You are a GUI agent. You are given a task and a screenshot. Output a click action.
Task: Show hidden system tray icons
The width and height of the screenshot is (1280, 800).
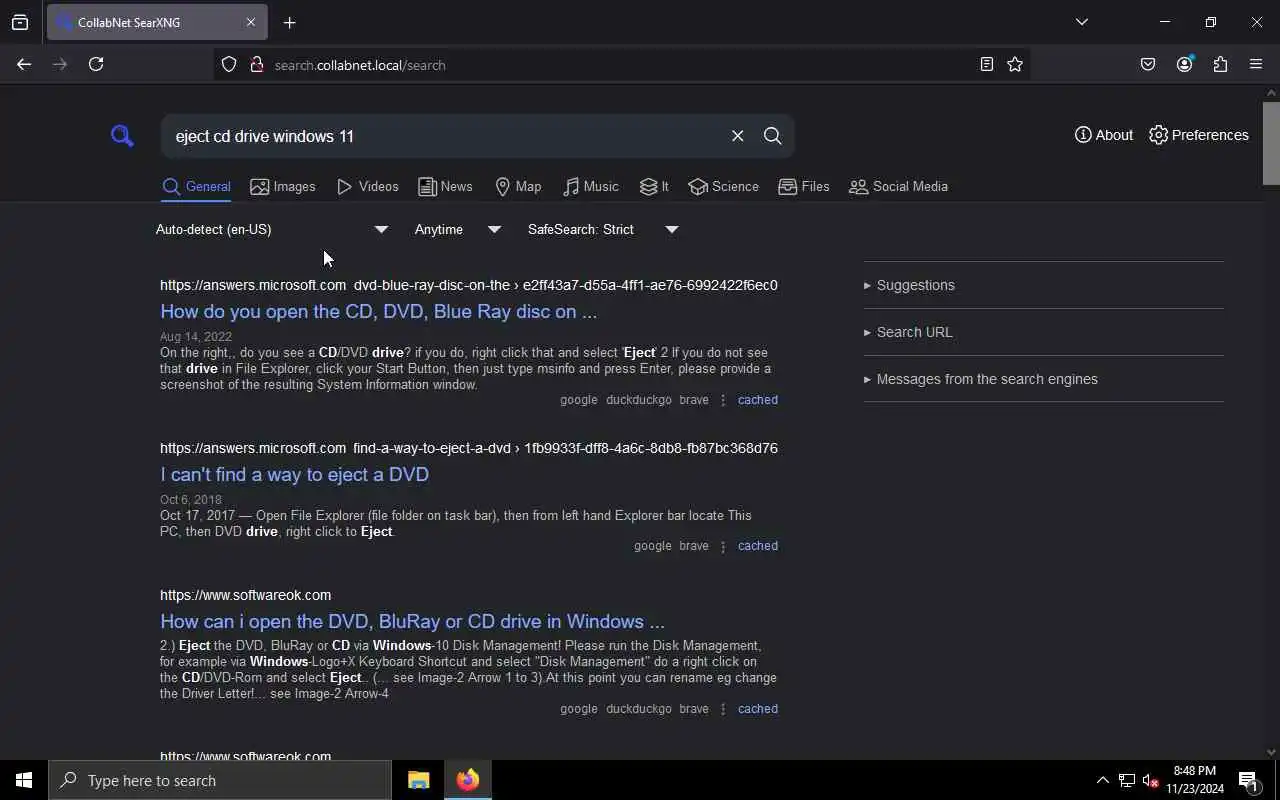(x=1102, y=780)
